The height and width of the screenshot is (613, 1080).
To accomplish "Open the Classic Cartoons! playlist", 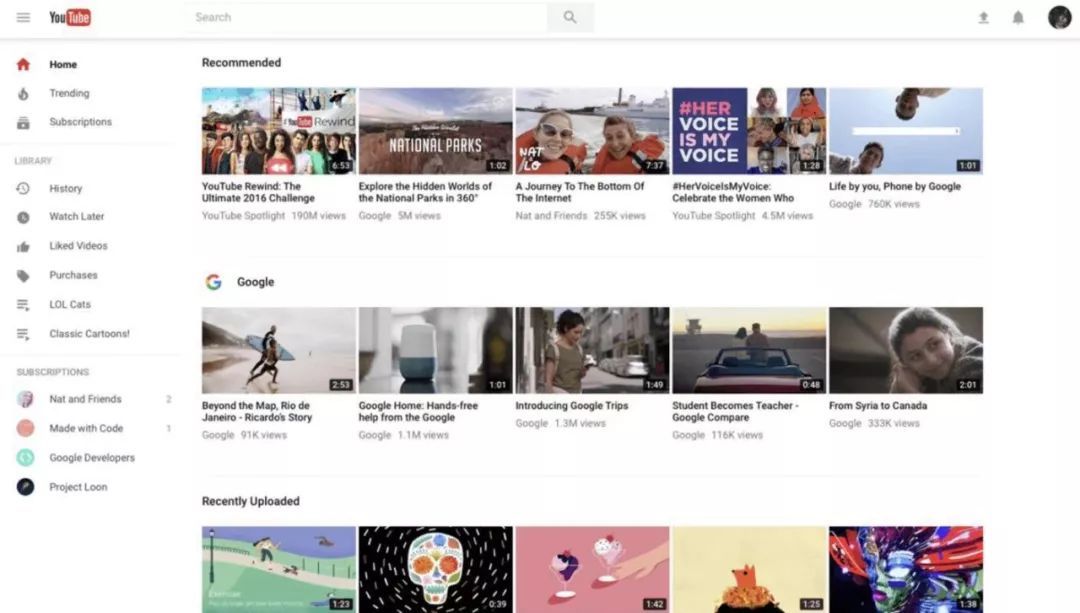I will [x=90, y=333].
